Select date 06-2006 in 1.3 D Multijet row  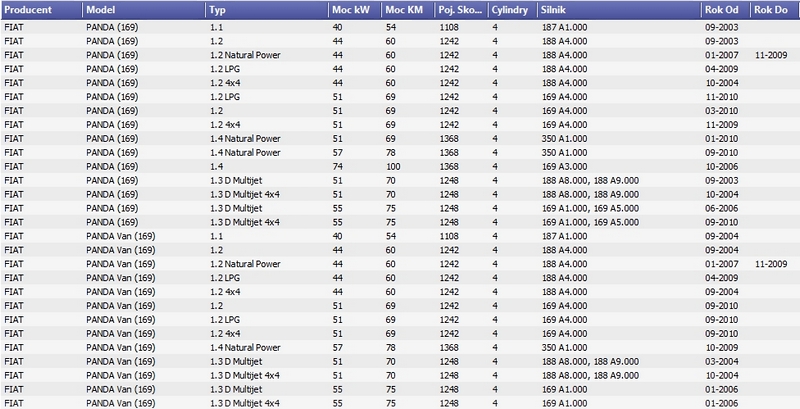tap(721, 209)
